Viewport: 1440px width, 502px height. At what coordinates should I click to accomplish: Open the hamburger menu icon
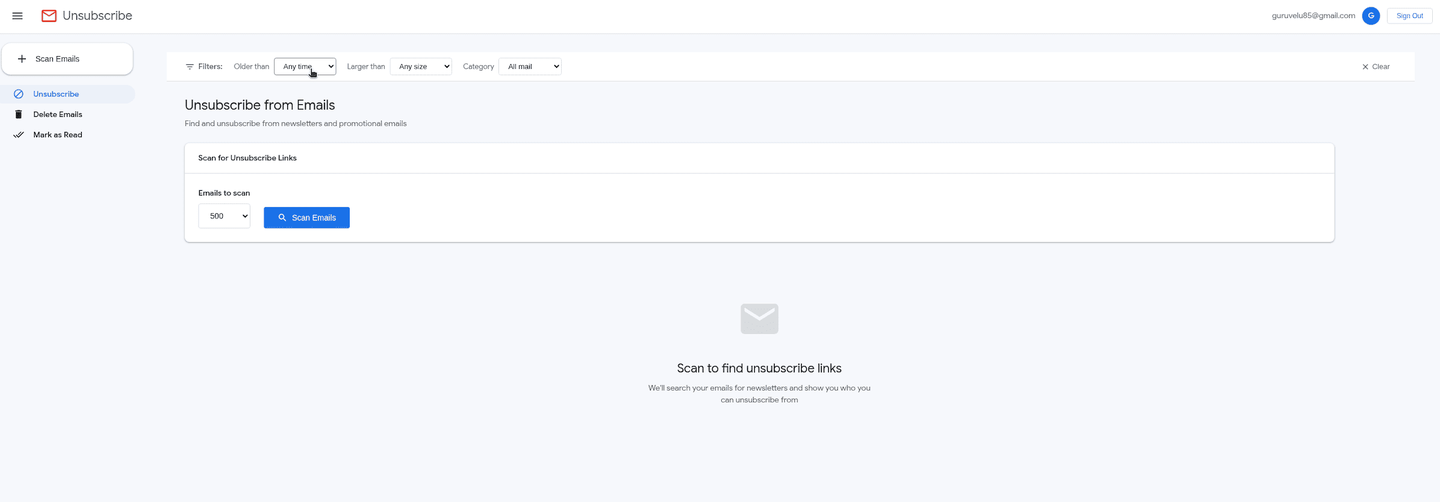click(x=17, y=16)
